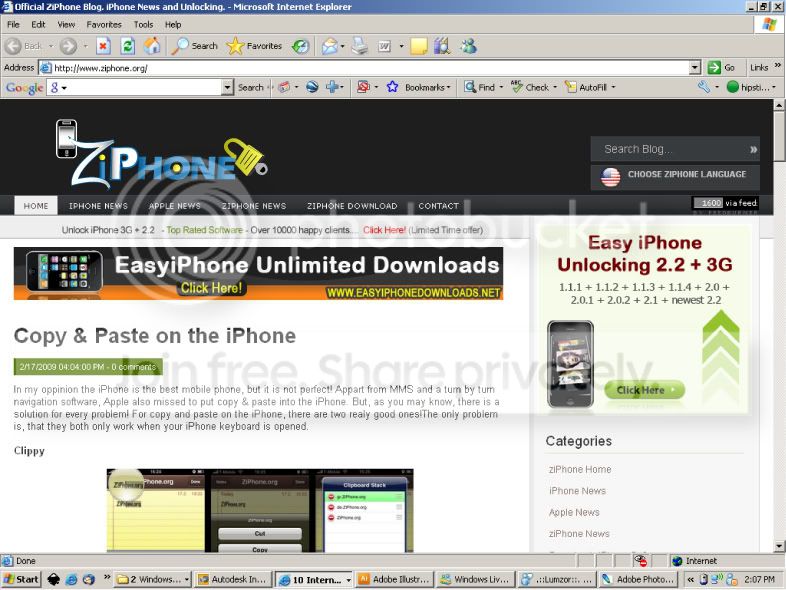Click the red 'Click Here!' offer link
The height and width of the screenshot is (590, 786).
pyautogui.click(x=384, y=230)
